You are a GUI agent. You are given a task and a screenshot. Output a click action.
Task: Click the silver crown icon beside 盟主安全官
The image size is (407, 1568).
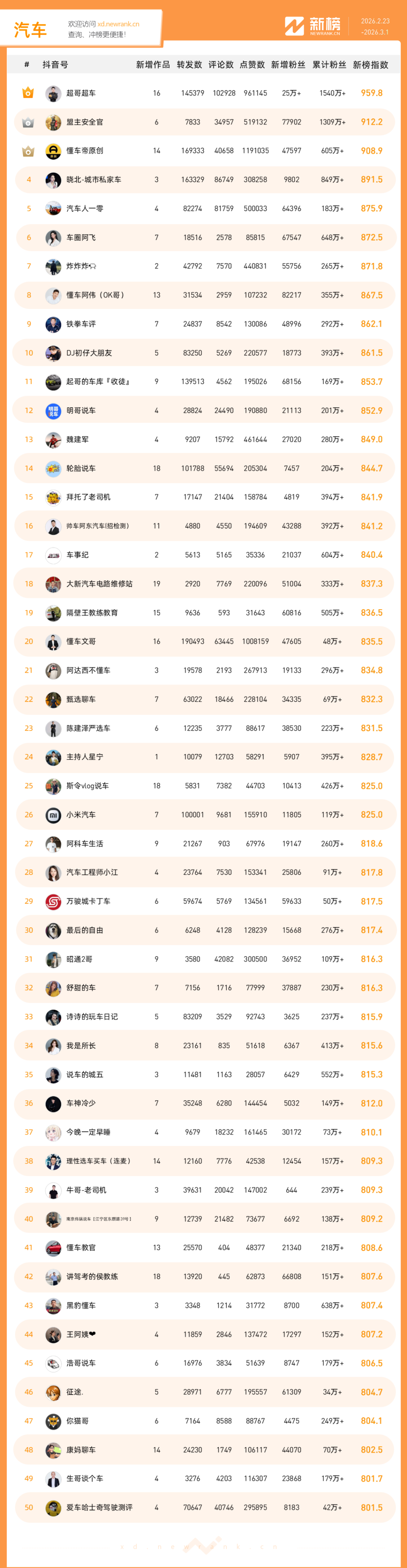click(28, 122)
